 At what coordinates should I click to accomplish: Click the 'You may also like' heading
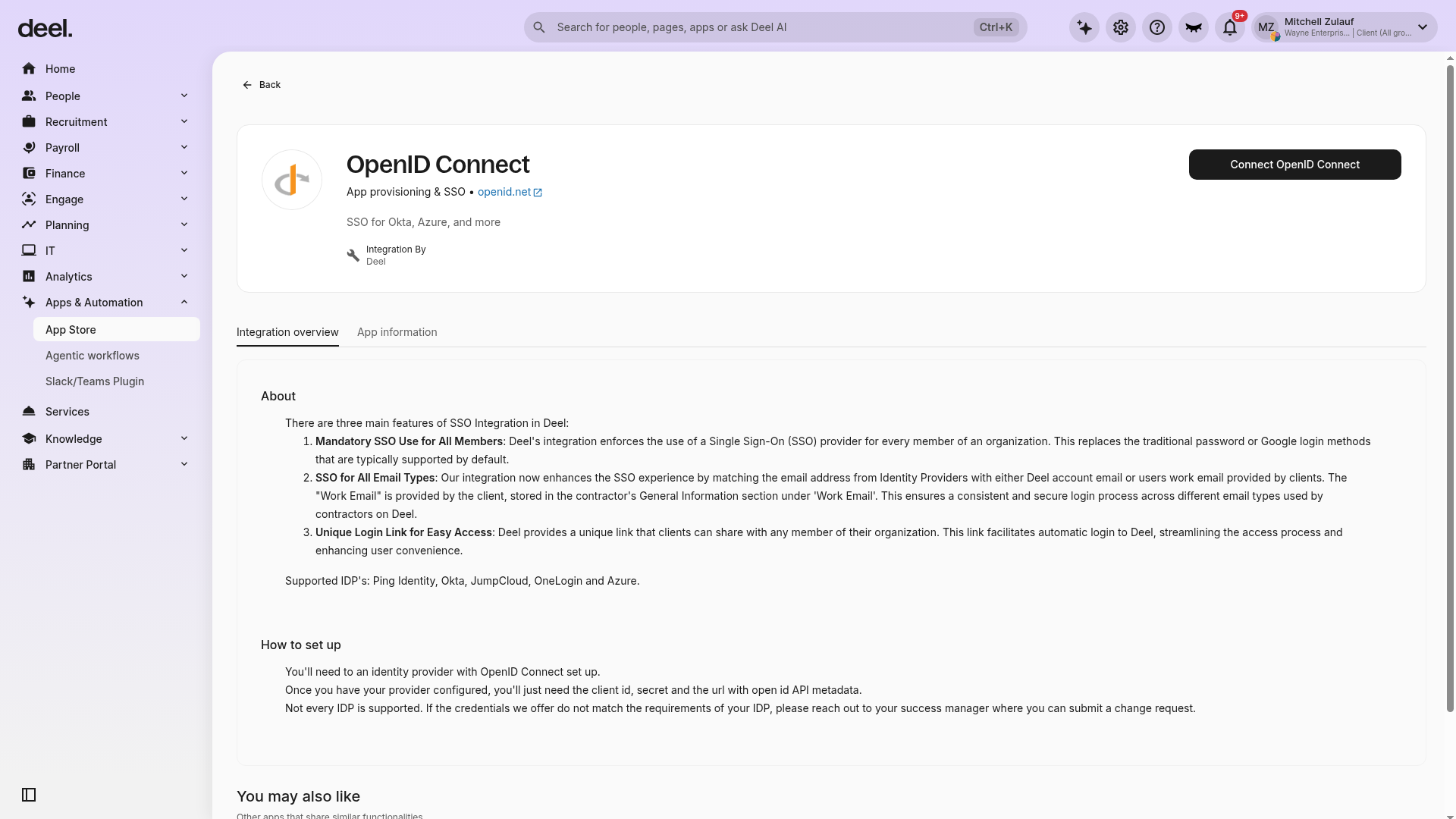click(x=298, y=796)
